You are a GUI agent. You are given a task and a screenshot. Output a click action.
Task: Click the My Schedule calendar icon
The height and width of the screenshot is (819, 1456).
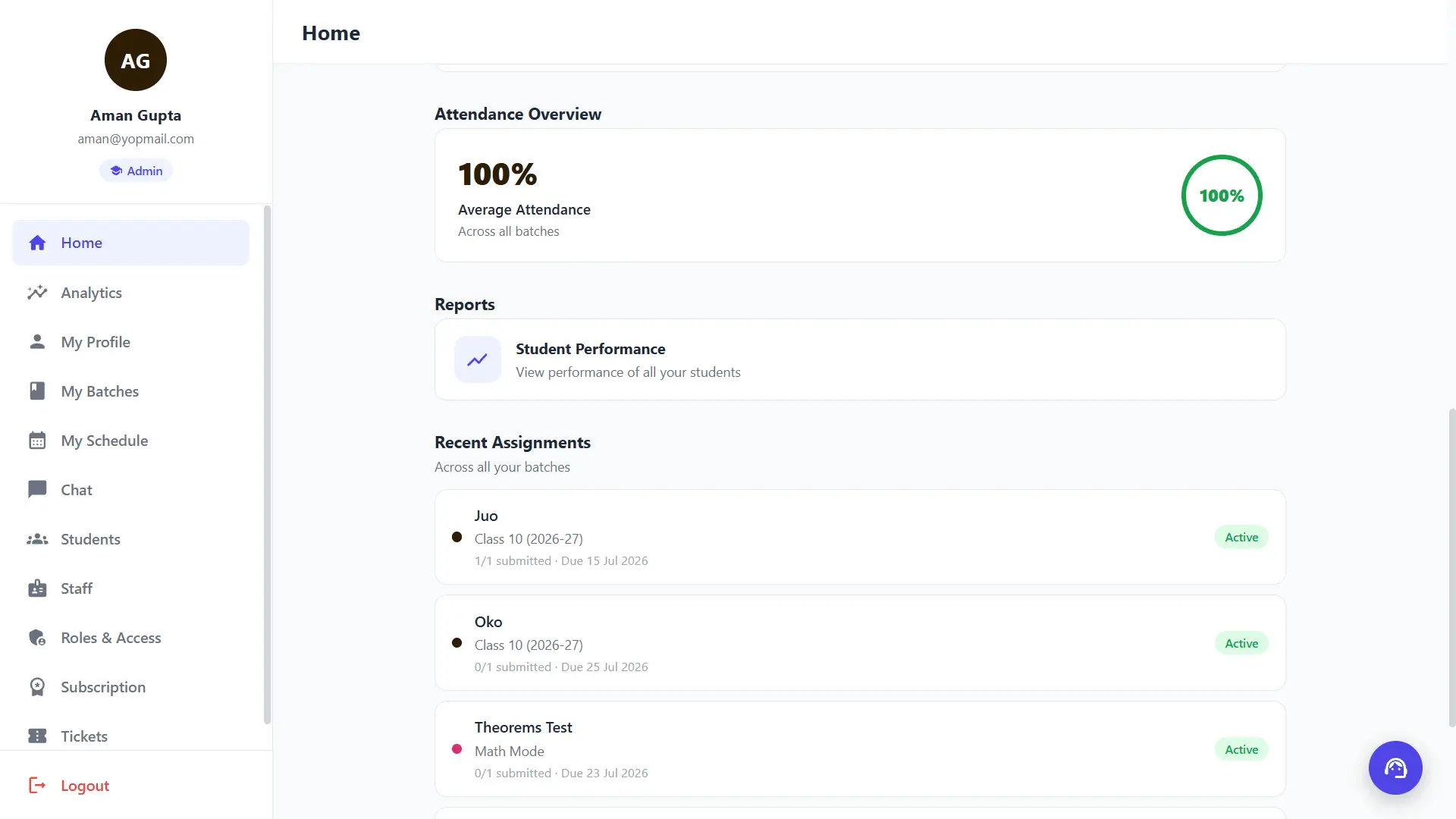[x=37, y=441]
